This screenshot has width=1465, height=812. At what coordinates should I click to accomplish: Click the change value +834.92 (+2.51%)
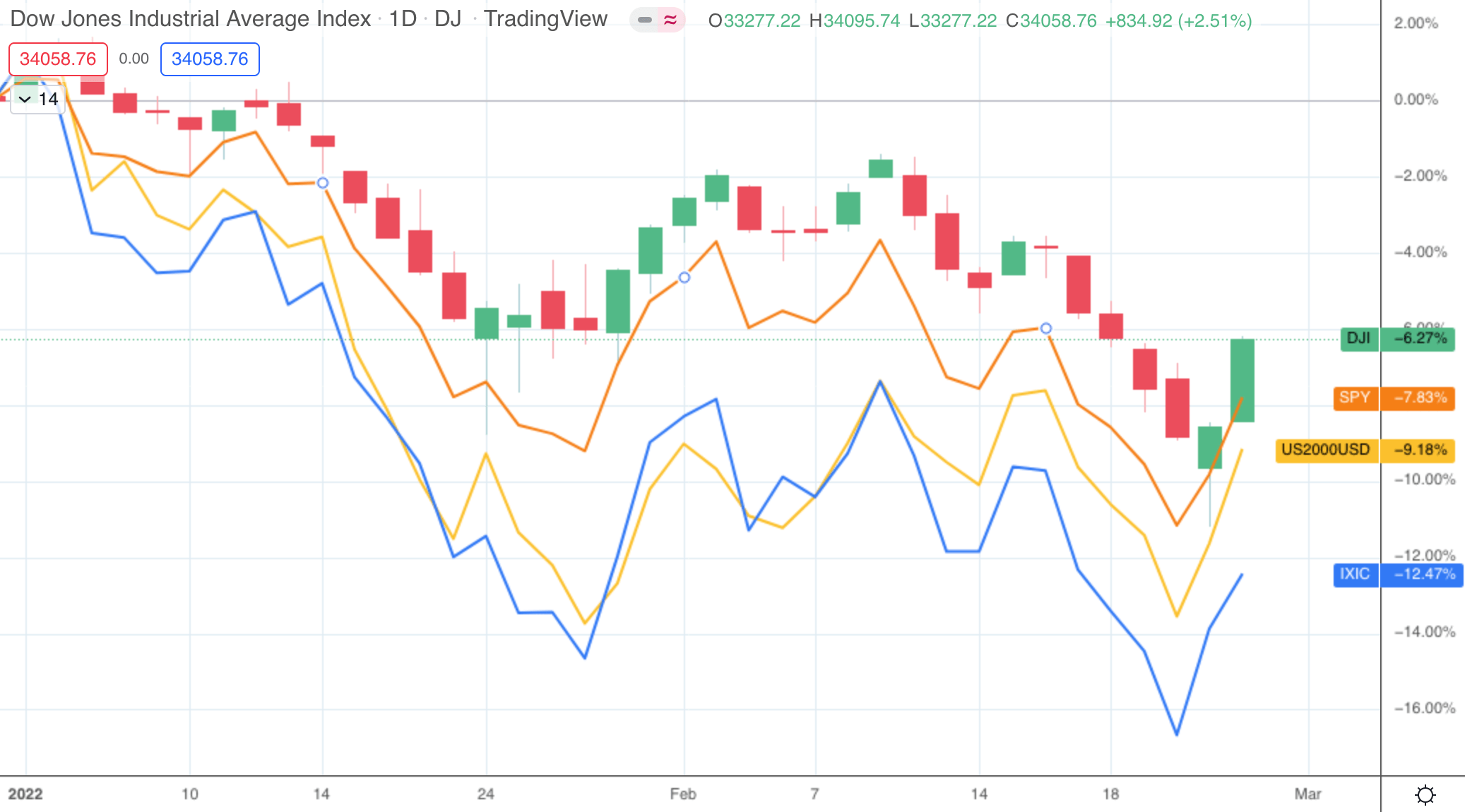click(1178, 20)
